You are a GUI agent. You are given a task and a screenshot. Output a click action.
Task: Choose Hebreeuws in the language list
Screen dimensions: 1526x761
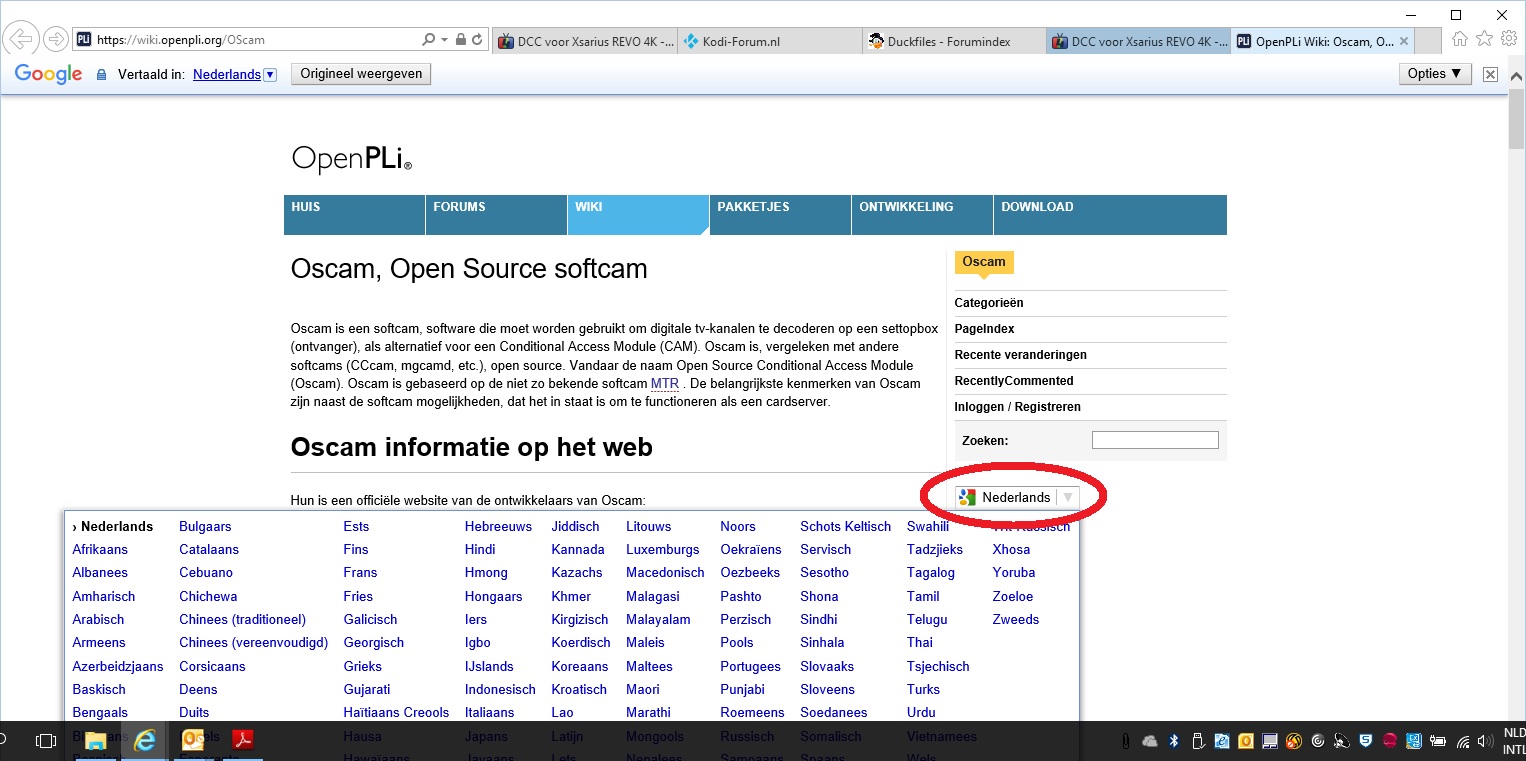click(x=498, y=526)
